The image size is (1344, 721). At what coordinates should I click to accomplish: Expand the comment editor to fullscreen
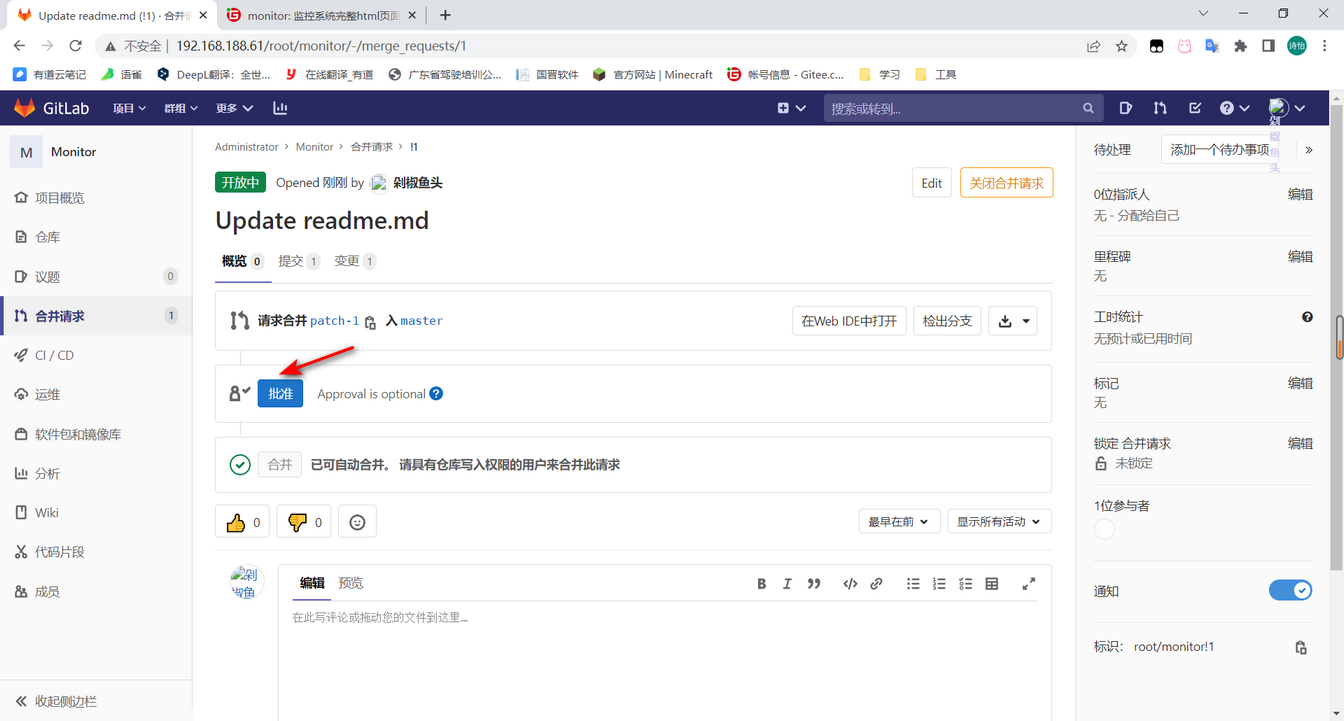[x=1028, y=583]
